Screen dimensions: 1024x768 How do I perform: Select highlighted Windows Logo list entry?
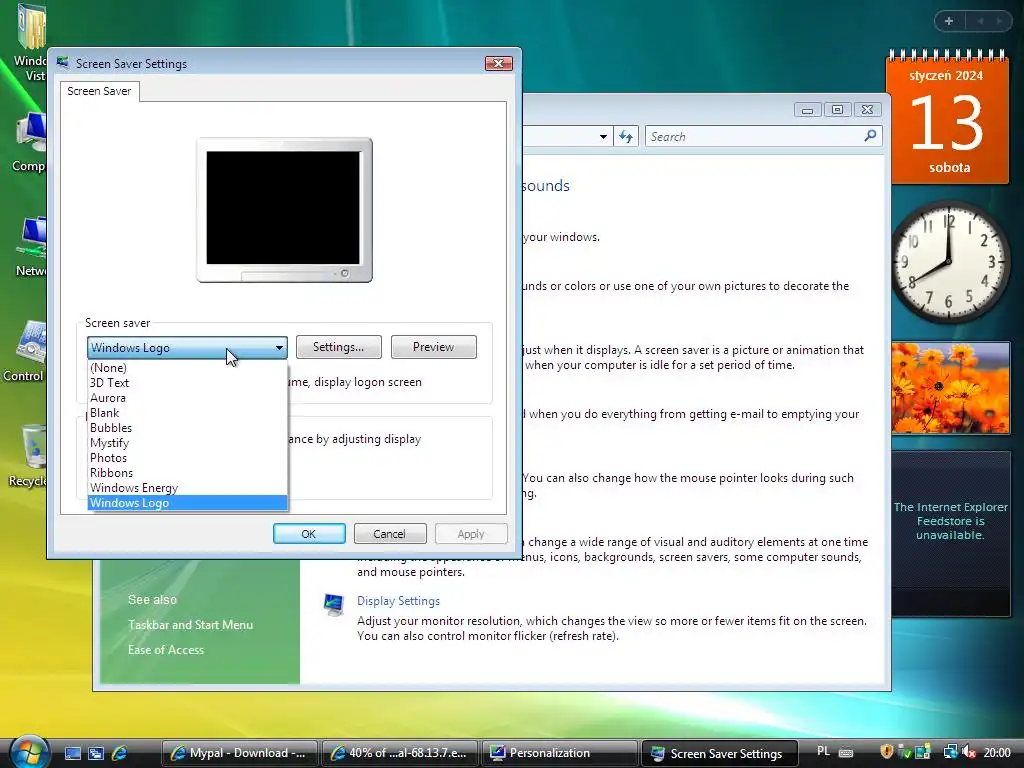click(187, 503)
